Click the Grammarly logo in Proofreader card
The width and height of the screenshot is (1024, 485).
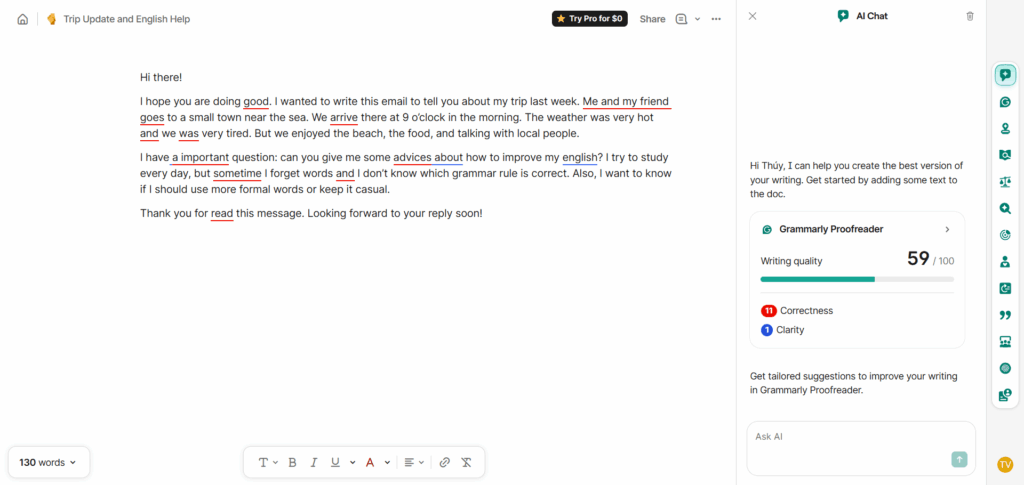pos(767,230)
